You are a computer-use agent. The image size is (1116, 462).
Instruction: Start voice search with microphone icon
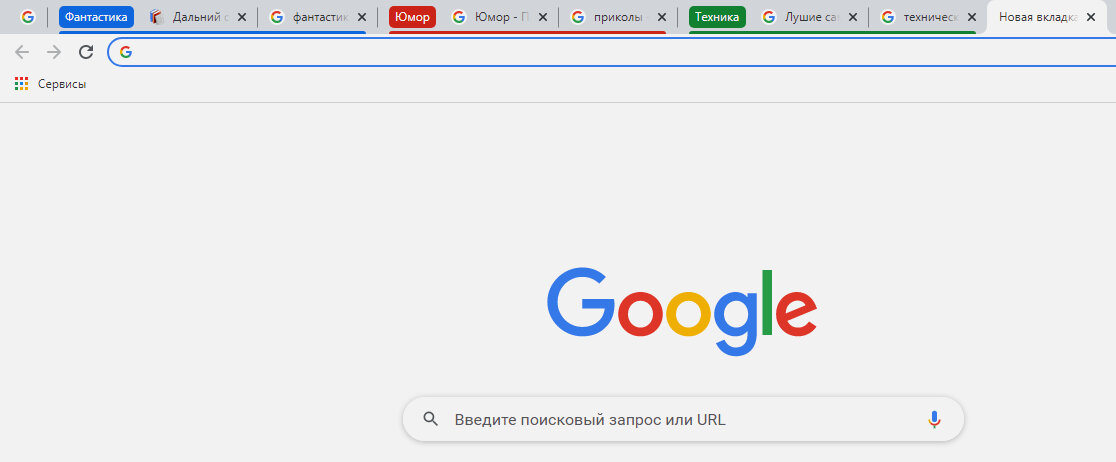click(x=935, y=419)
